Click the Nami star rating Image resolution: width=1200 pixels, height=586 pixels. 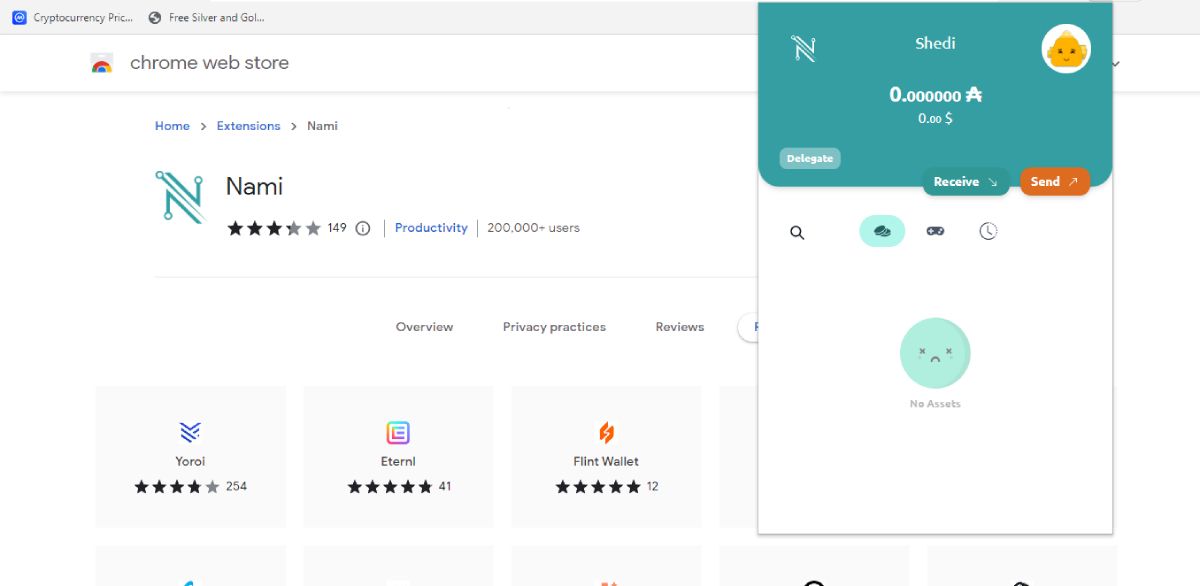click(x=274, y=228)
